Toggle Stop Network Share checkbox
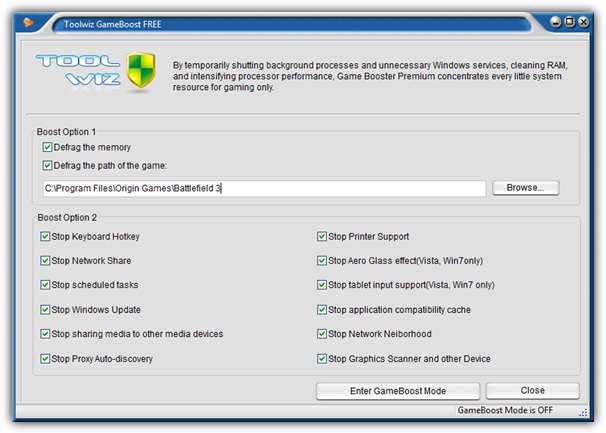The height and width of the screenshot is (433, 606). pyautogui.click(x=45, y=261)
